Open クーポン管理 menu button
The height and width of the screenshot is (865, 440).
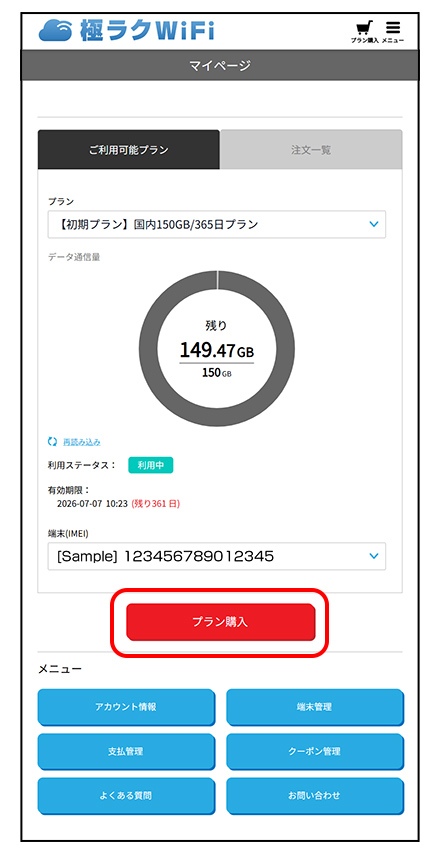point(315,751)
